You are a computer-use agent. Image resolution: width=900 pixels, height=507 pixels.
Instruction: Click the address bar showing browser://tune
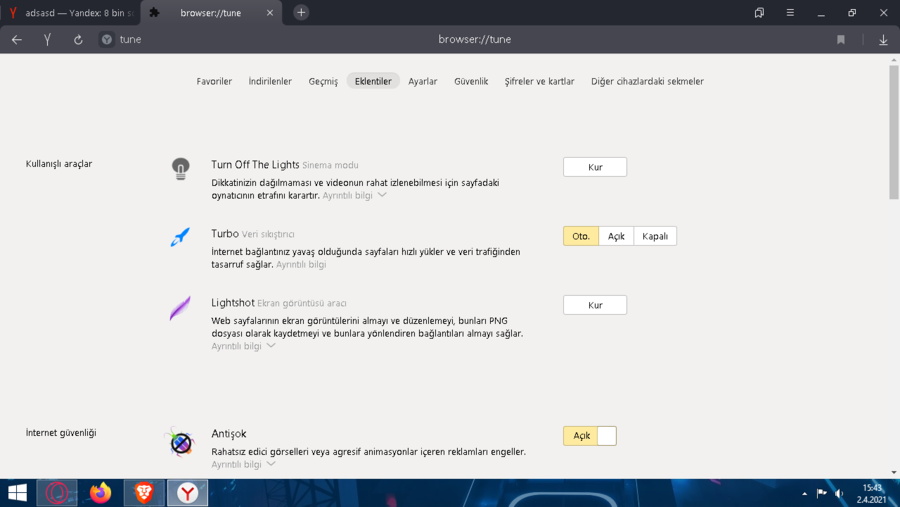tap(474, 40)
